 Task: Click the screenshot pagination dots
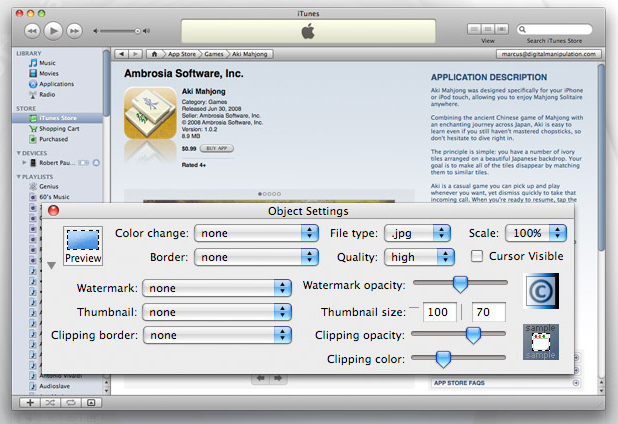(x=269, y=194)
